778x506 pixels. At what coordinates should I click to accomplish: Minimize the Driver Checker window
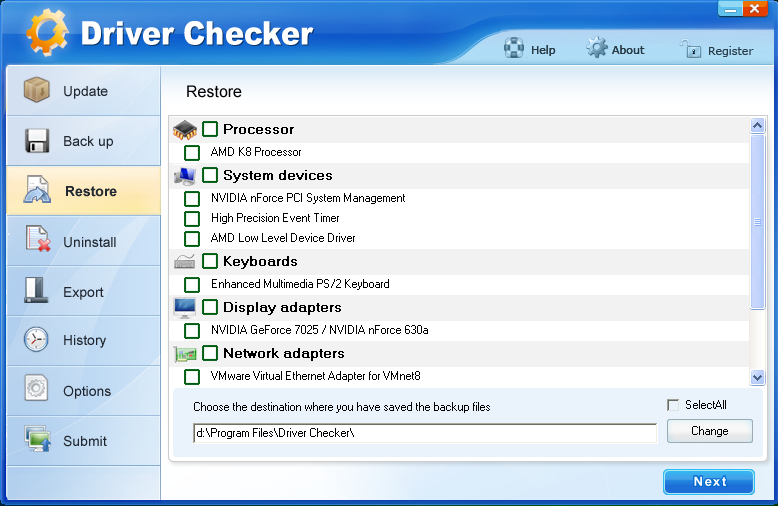[x=730, y=9]
